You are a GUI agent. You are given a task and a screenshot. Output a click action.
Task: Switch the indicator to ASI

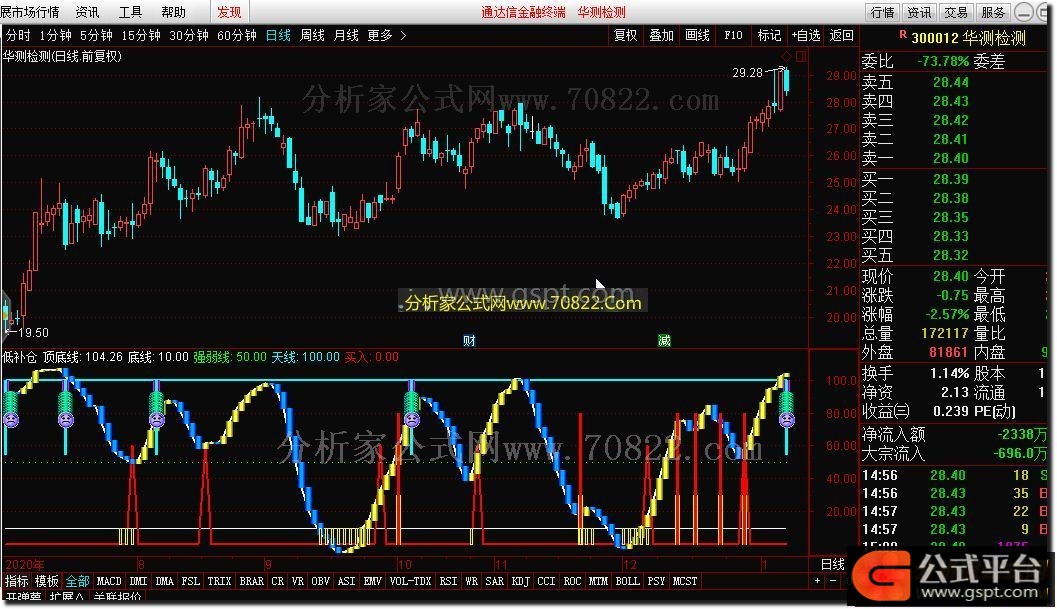[x=346, y=581]
